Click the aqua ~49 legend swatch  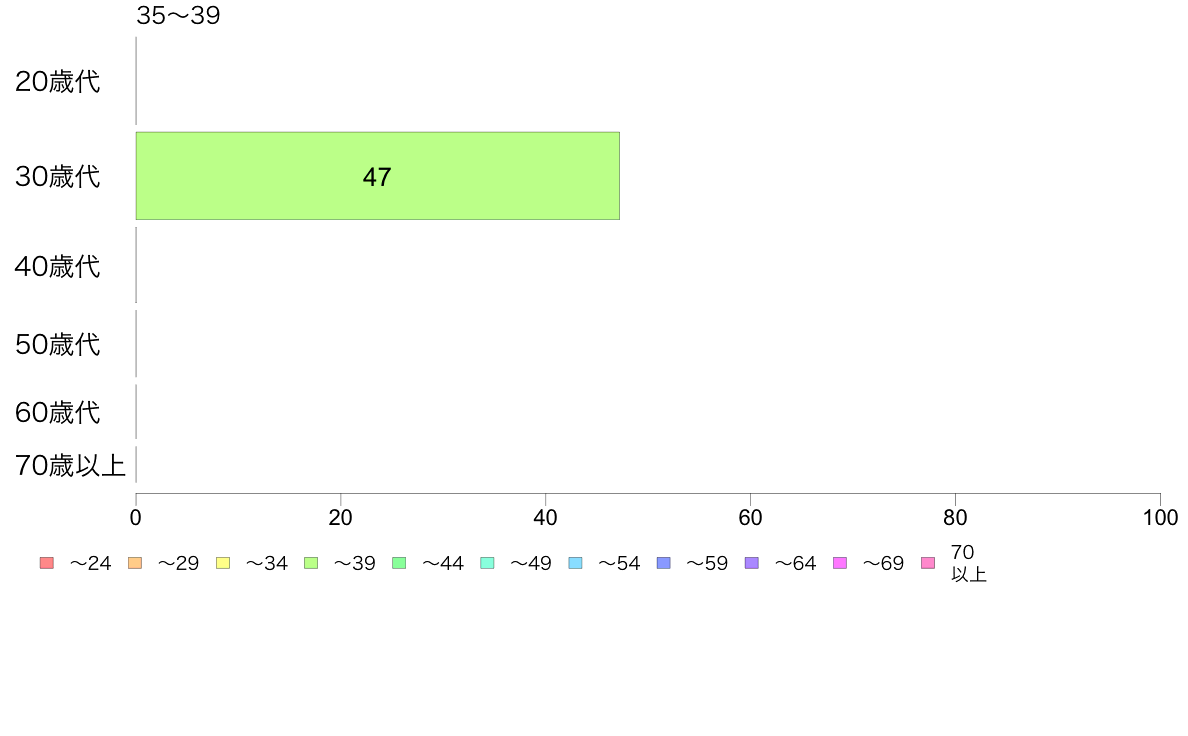pyautogui.click(x=487, y=563)
